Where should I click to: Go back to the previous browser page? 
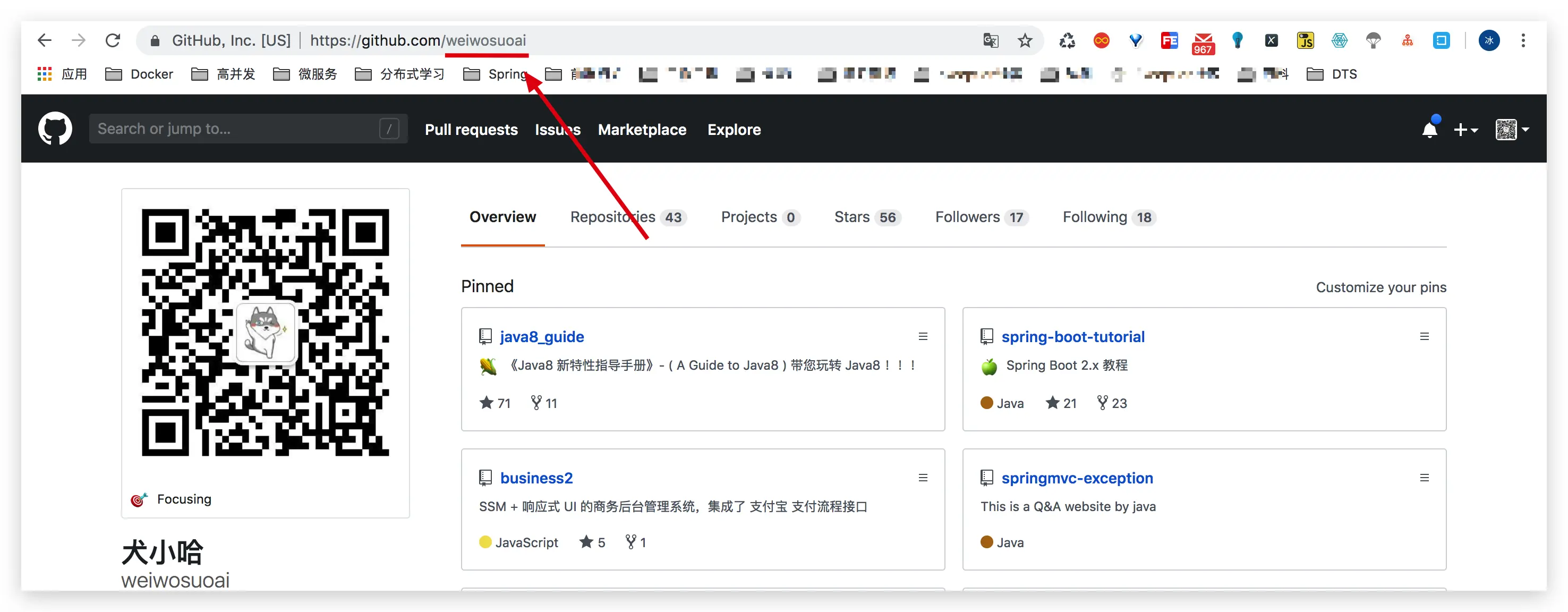[45, 41]
